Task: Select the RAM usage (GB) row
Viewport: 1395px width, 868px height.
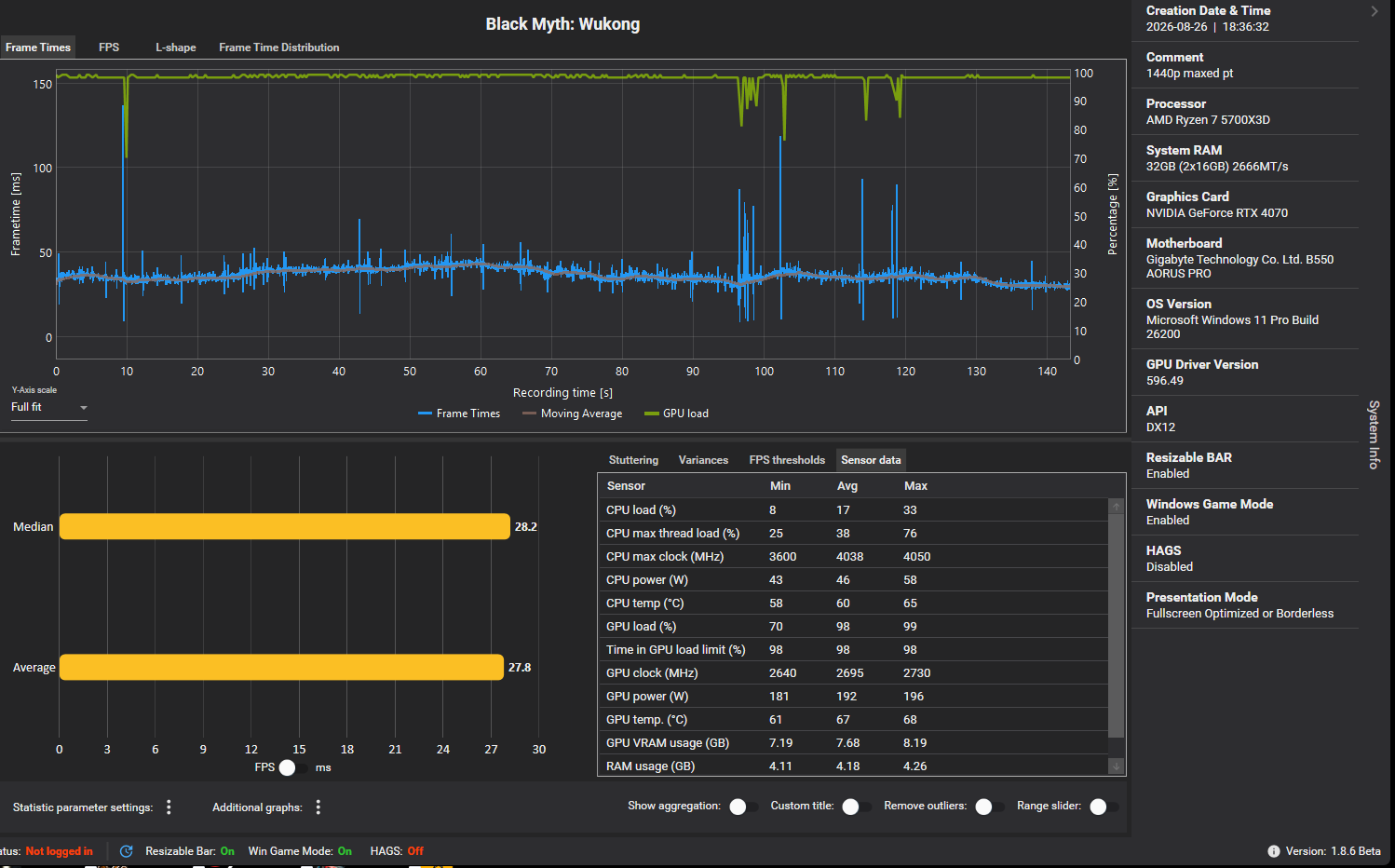Action: (x=853, y=766)
